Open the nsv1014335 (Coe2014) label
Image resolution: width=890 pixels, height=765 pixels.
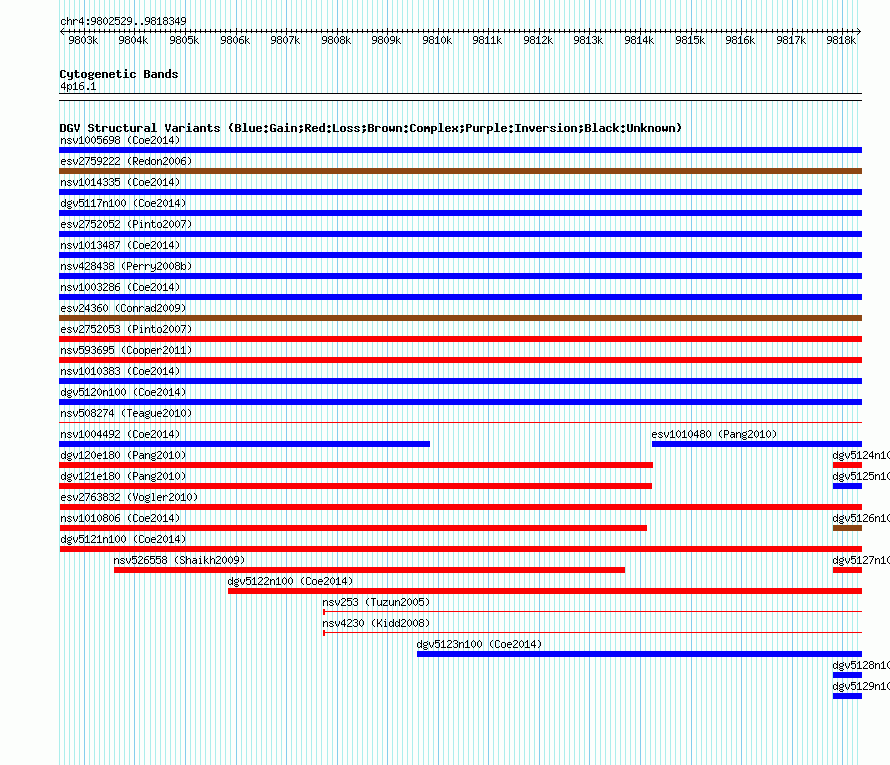(120, 182)
